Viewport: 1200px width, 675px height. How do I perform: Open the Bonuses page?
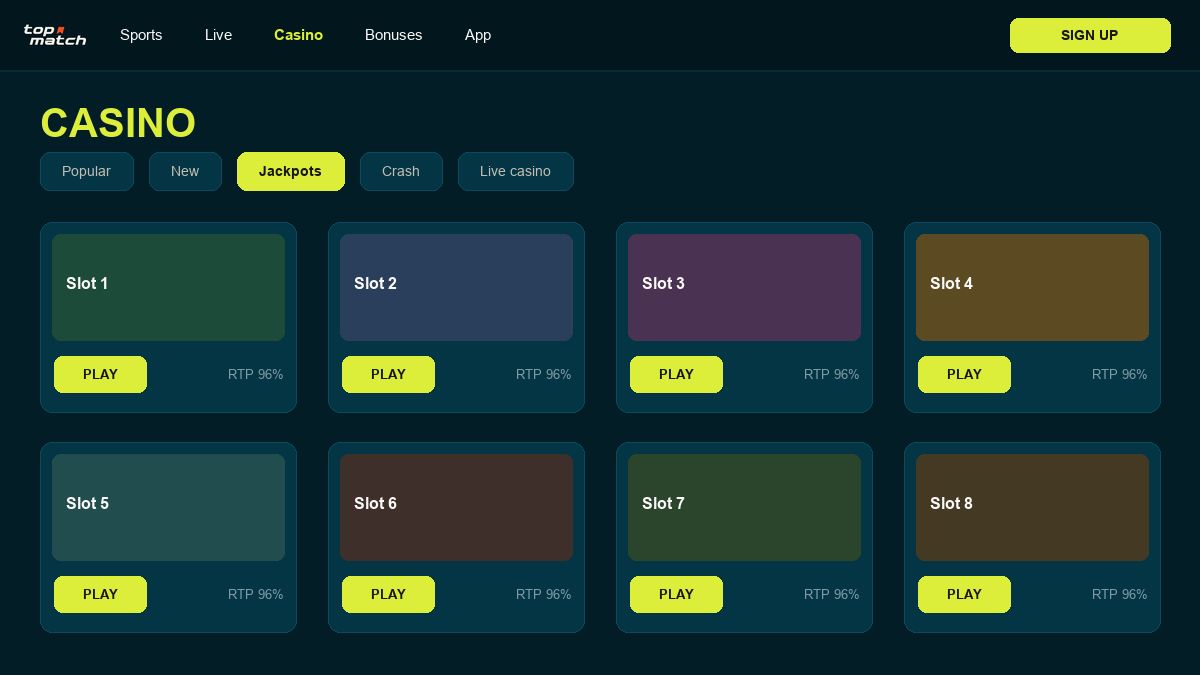click(393, 35)
